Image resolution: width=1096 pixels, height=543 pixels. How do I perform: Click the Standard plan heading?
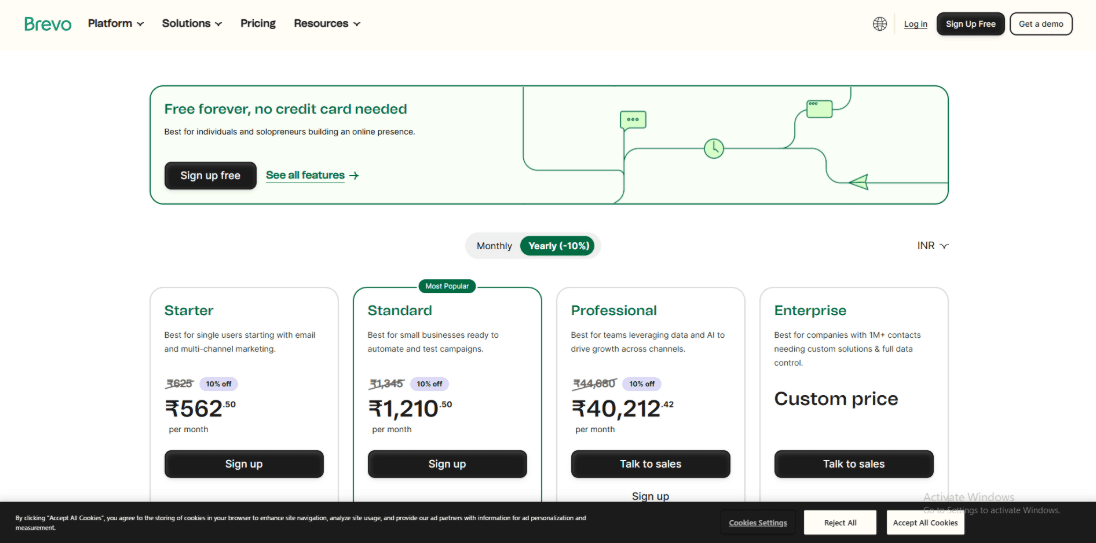pyautogui.click(x=400, y=310)
